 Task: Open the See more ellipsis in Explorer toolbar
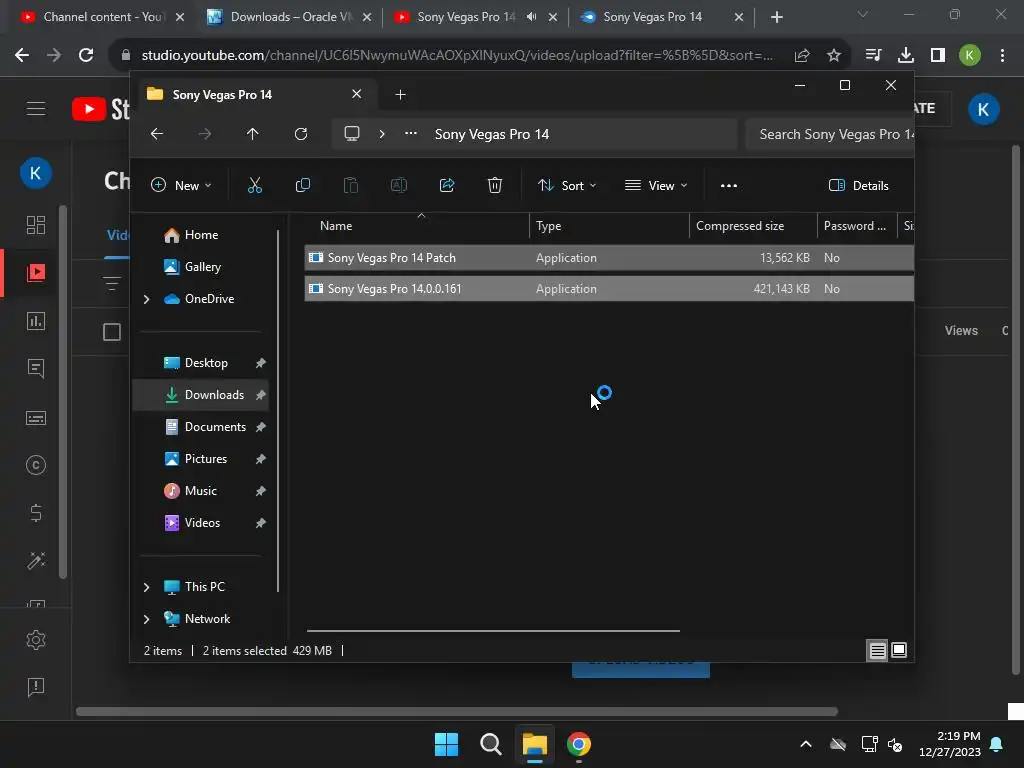click(729, 185)
